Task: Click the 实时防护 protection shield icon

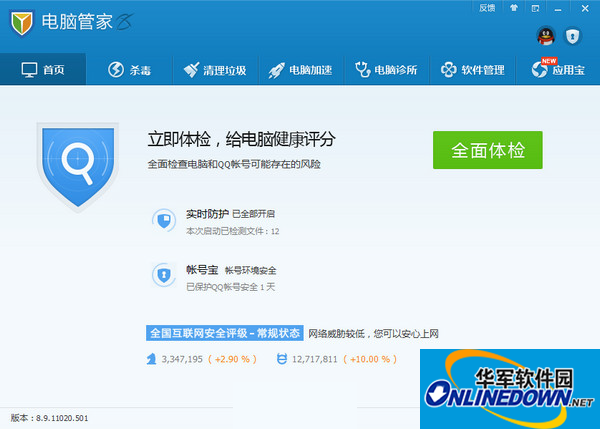Action: point(164,221)
